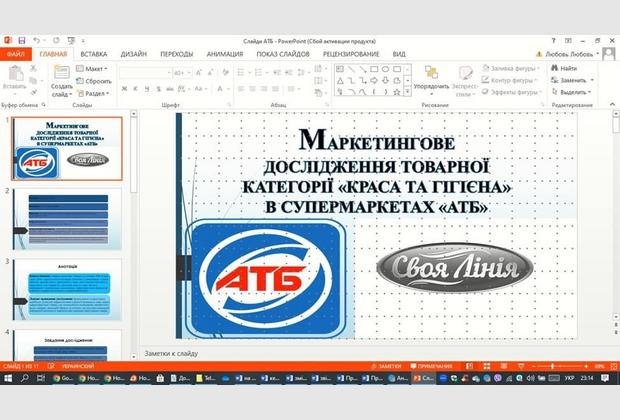
Task: Toggle Comments (Примечания) pane in status bar
Action: [x=430, y=366]
